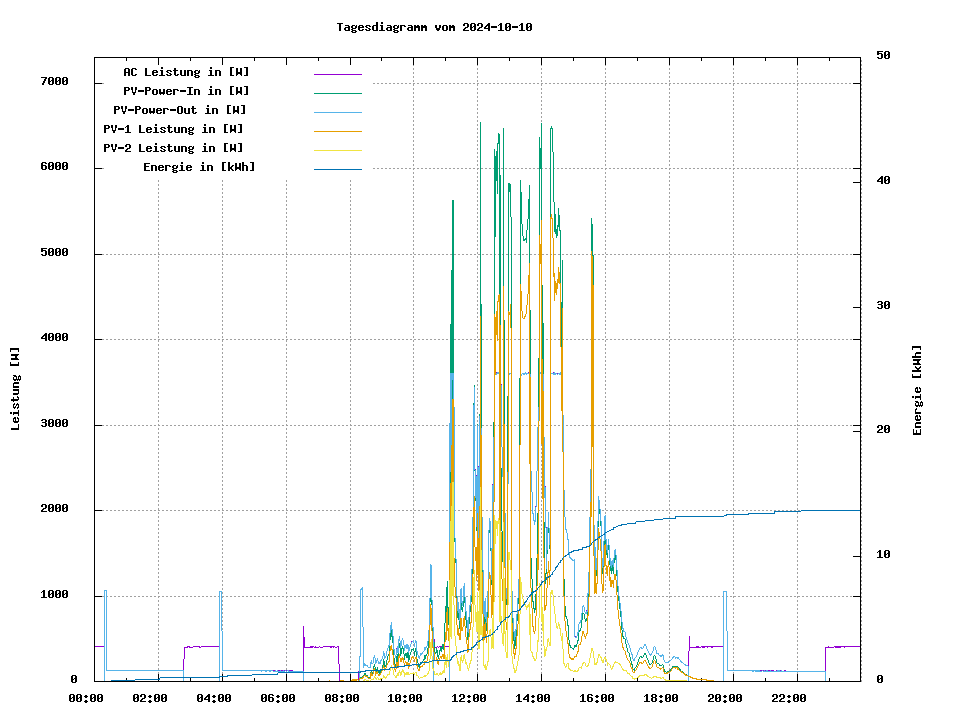Image resolution: width=960 pixels, height=720 pixels.
Task: Click the 50 tick on the energy axis
Action: [x=883, y=56]
